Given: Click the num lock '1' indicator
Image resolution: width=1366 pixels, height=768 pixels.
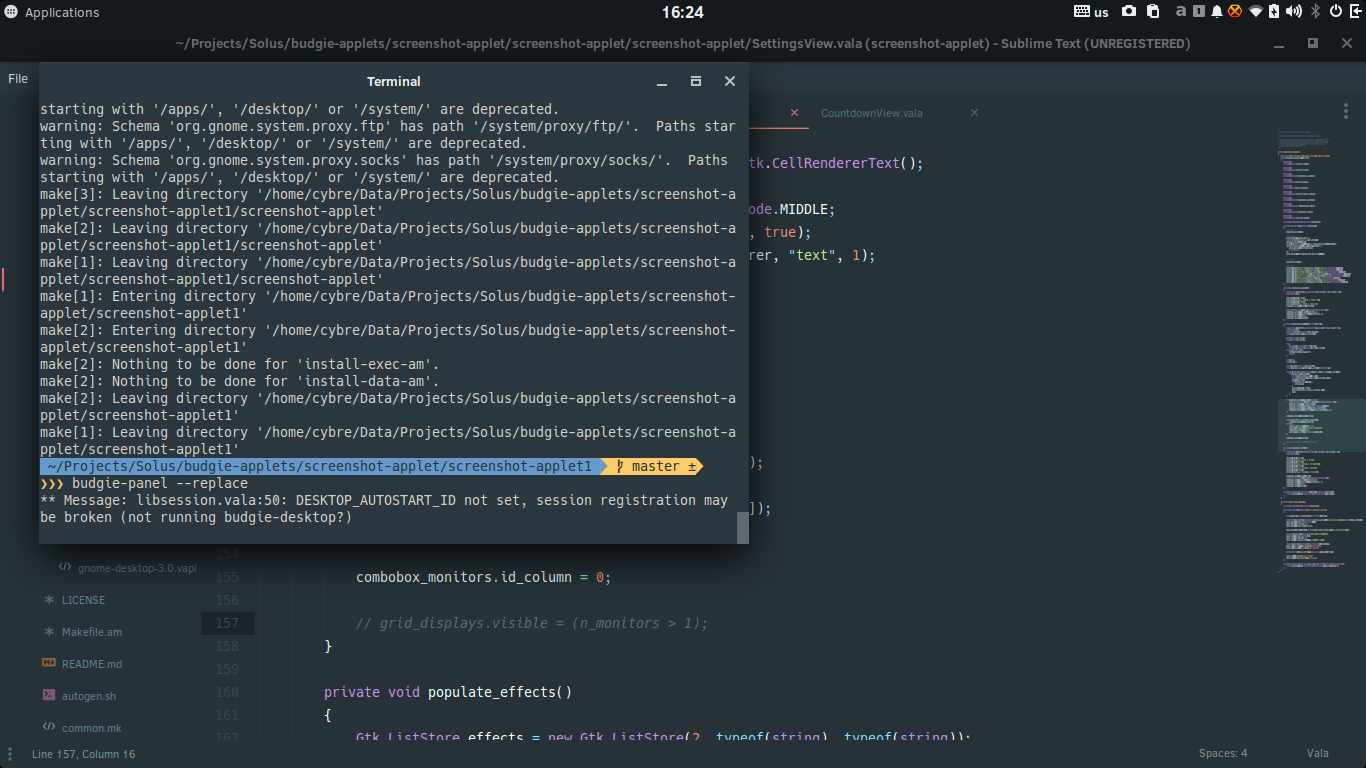Looking at the screenshot, I should pos(1198,12).
